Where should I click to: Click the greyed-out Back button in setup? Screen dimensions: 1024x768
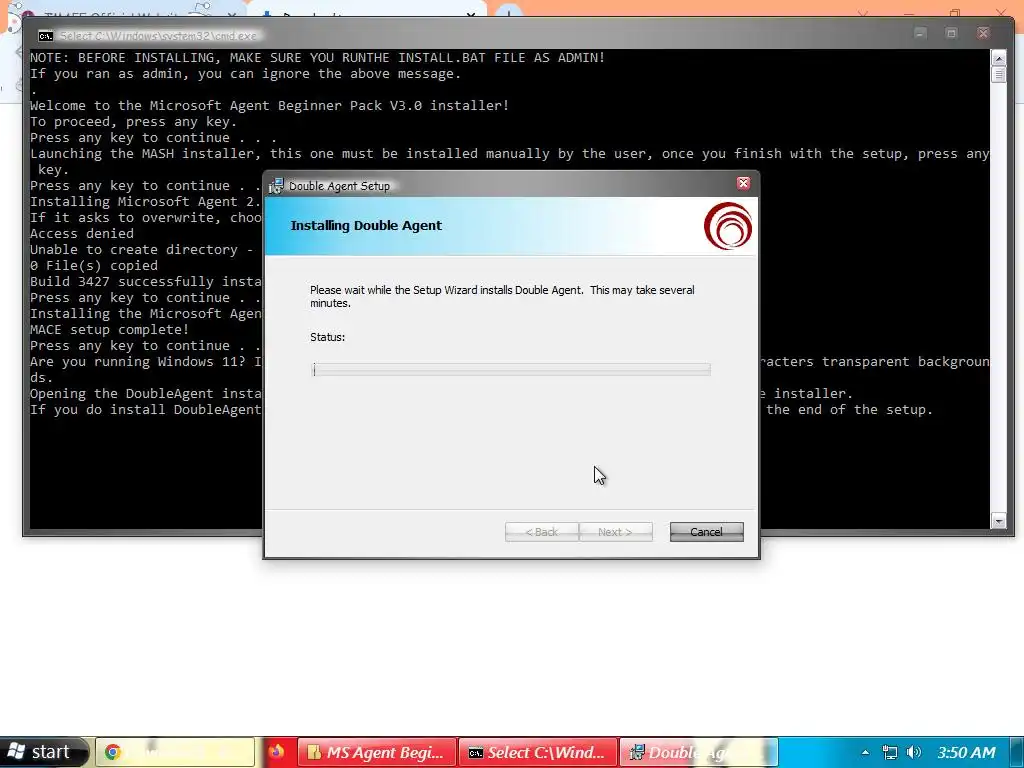[541, 532]
